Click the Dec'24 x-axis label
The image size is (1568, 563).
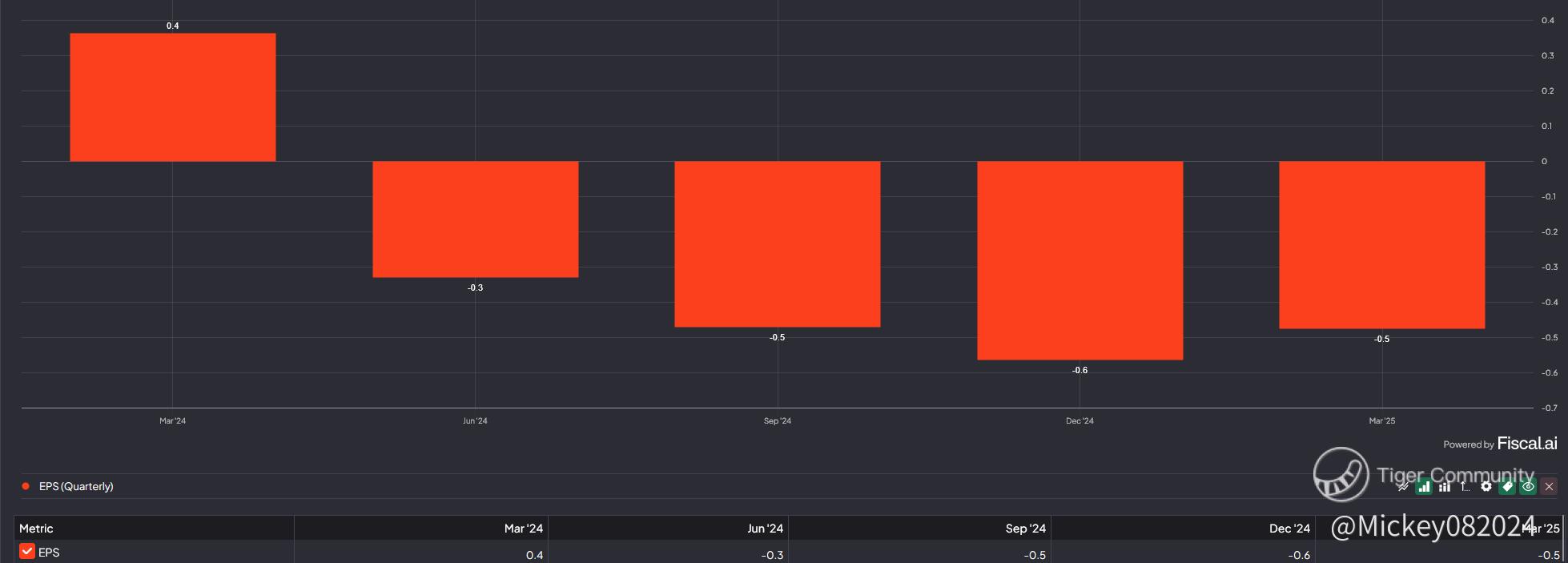click(x=1080, y=420)
